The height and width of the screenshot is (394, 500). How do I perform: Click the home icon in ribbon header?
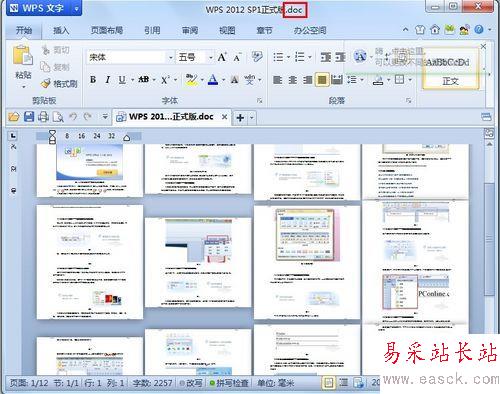coord(435,30)
